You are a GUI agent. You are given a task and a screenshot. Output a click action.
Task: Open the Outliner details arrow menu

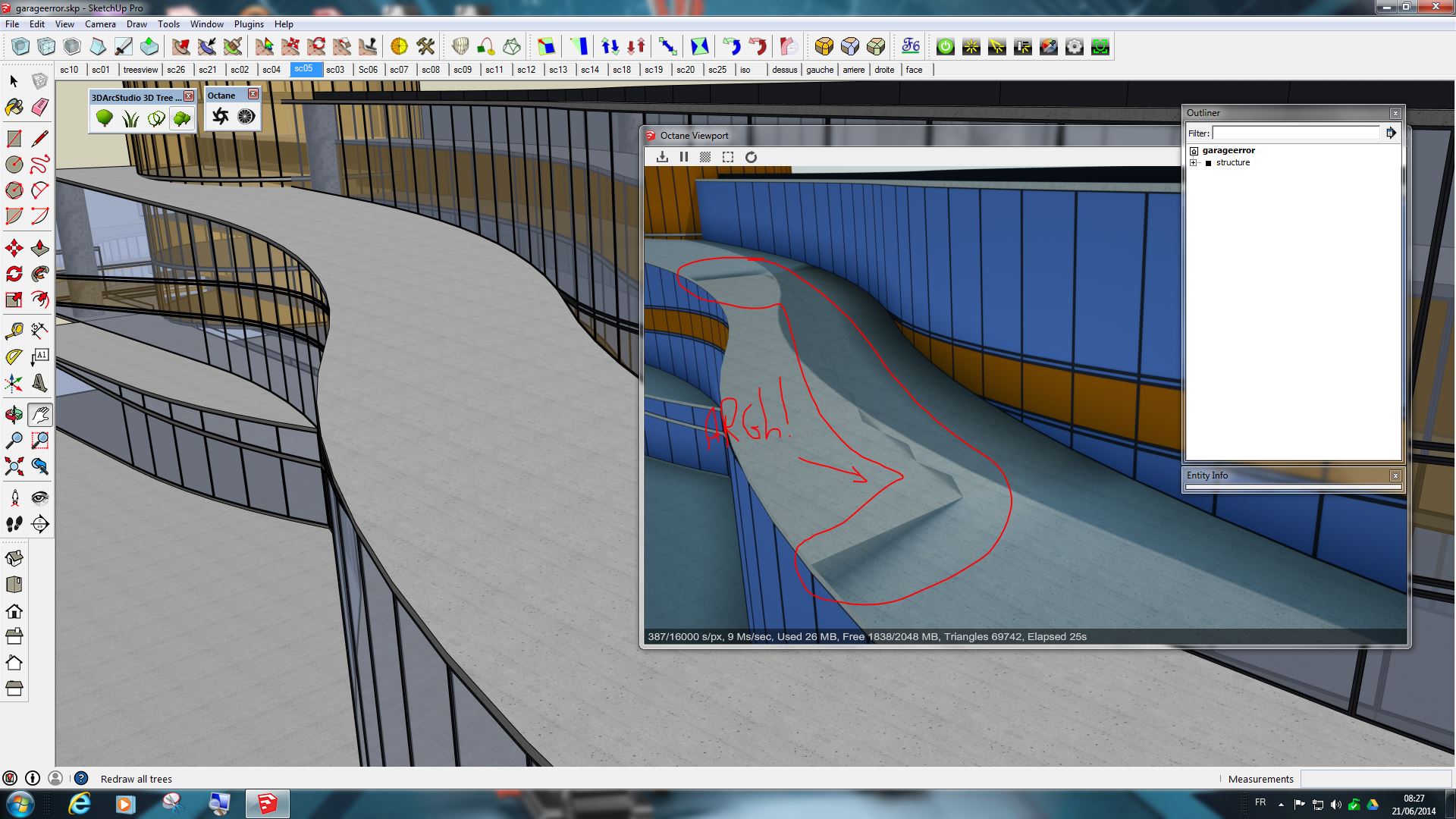tap(1391, 133)
